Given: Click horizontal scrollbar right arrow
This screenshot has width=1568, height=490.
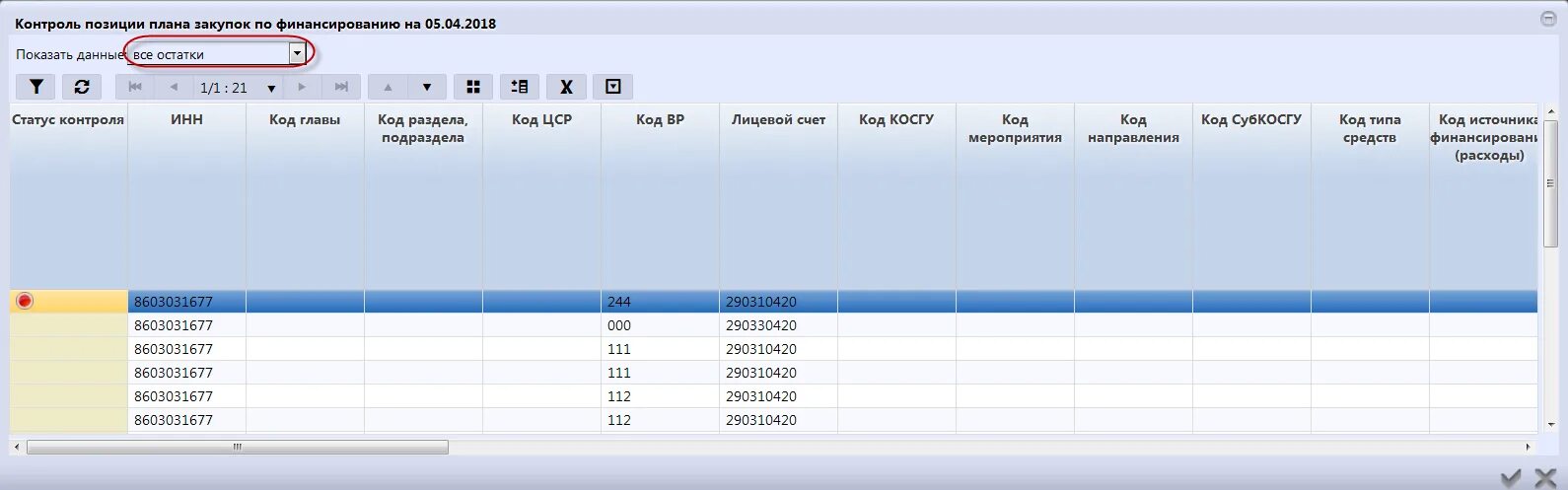Looking at the screenshot, I should [x=1529, y=448].
